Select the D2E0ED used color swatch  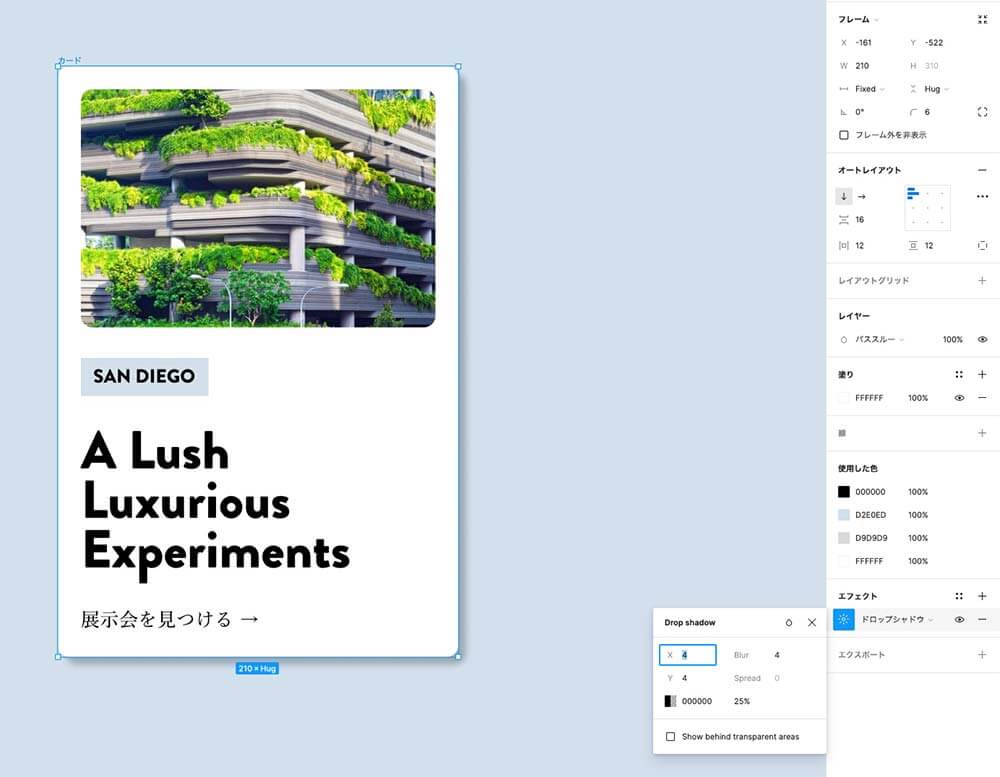[x=844, y=515]
